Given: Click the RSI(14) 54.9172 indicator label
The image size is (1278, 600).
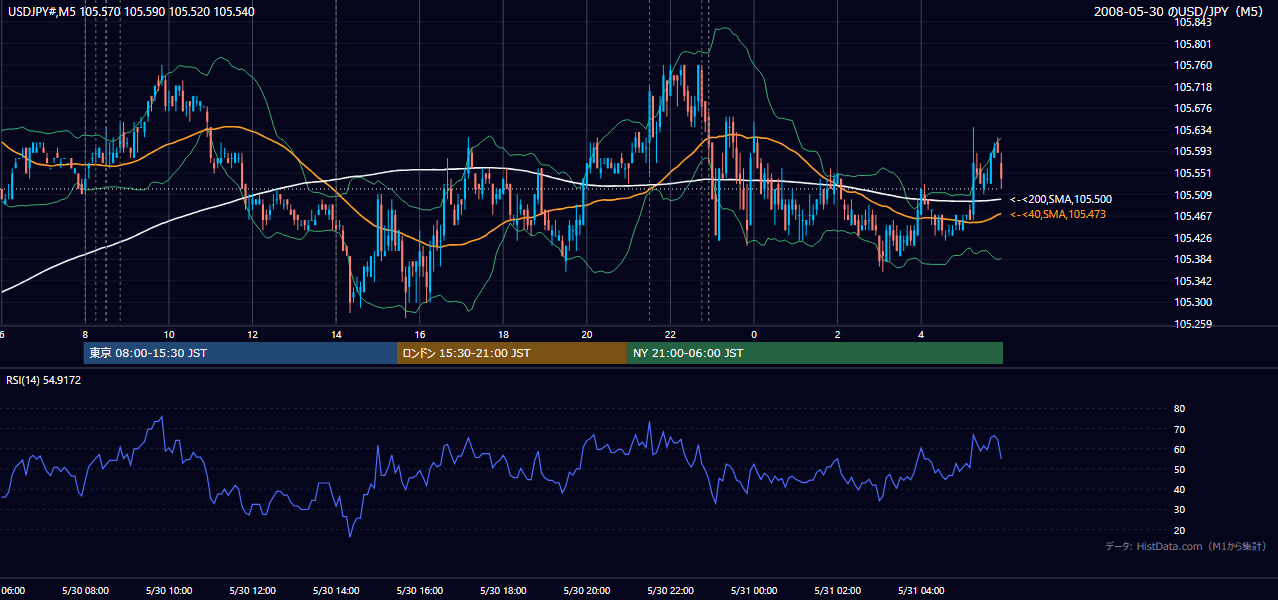Looking at the screenshot, I should click(x=44, y=380).
